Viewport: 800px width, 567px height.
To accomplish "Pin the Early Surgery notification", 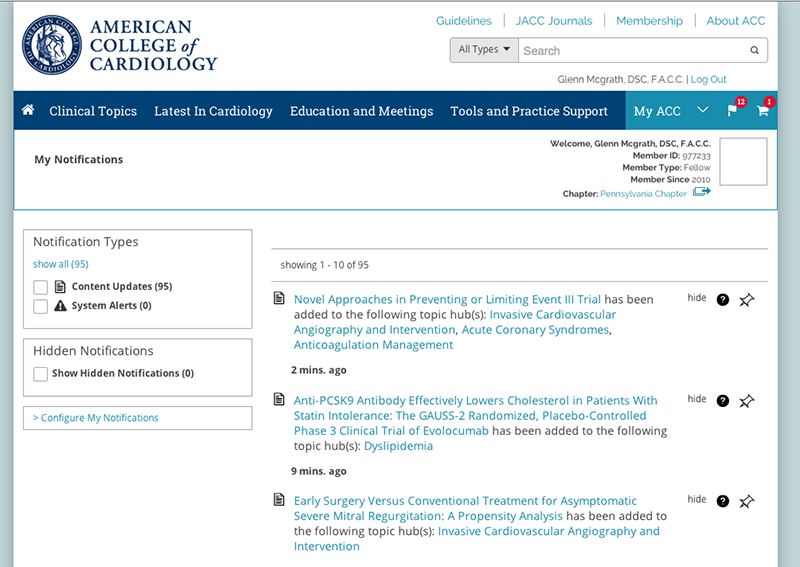I will click(746, 501).
